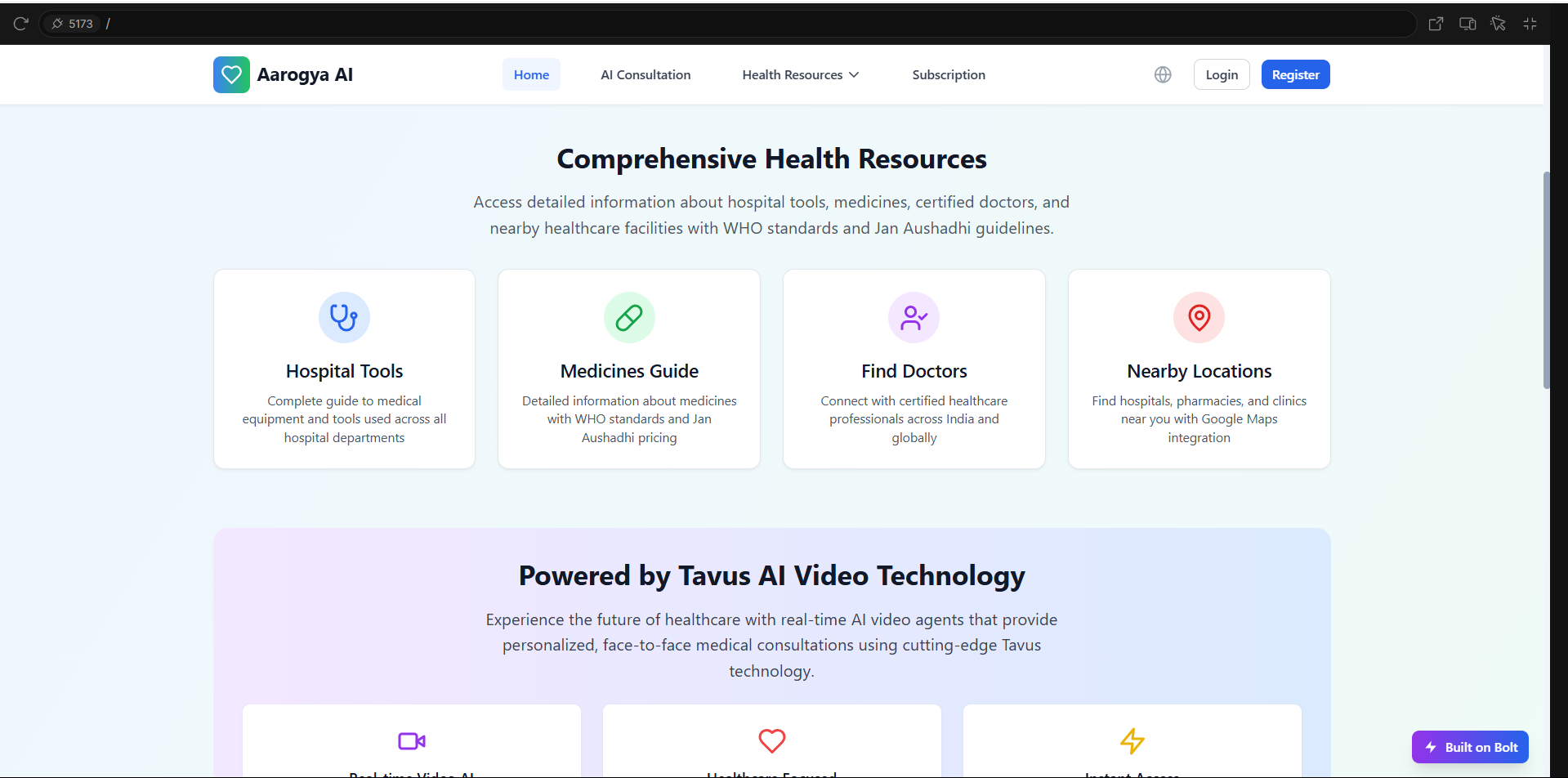This screenshot has height=778, width=1568.
Task: Click the page vertical scrollbar thumb
Action: pos(1546,279)
